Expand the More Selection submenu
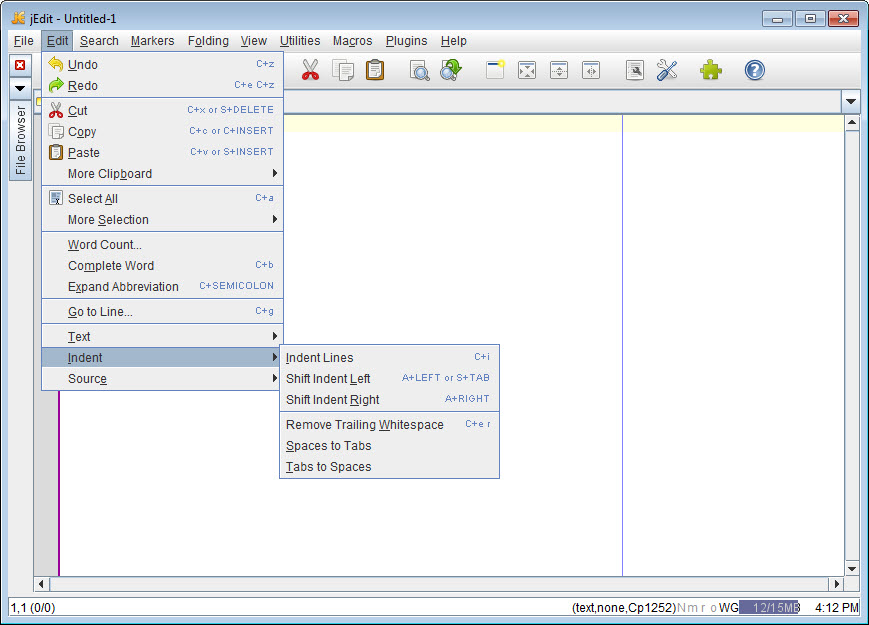 pos(162,220)
